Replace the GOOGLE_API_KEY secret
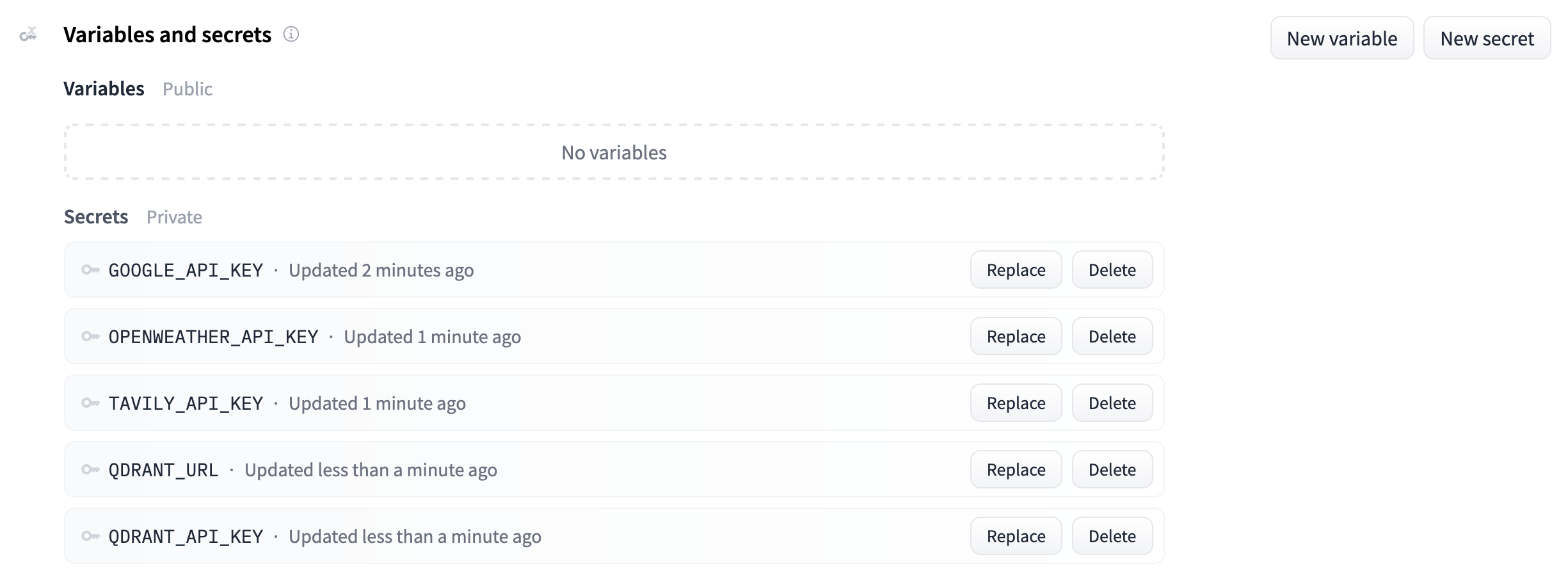Screen dimensions: 1568x580 1016,270
